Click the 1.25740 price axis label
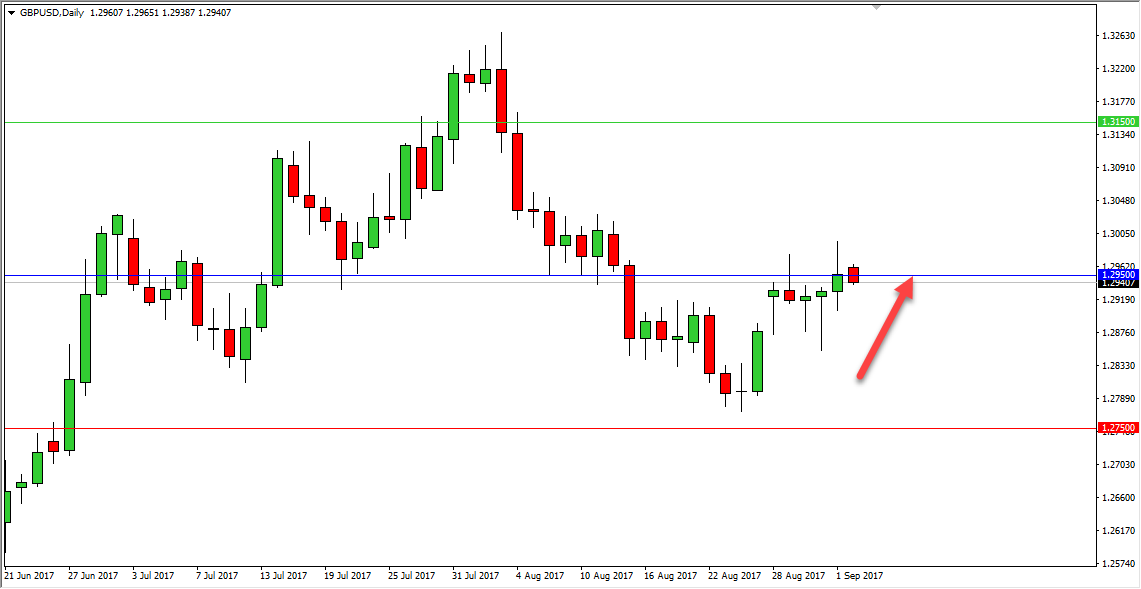This screenshot has width=1141, height=589. [1118, 564]
